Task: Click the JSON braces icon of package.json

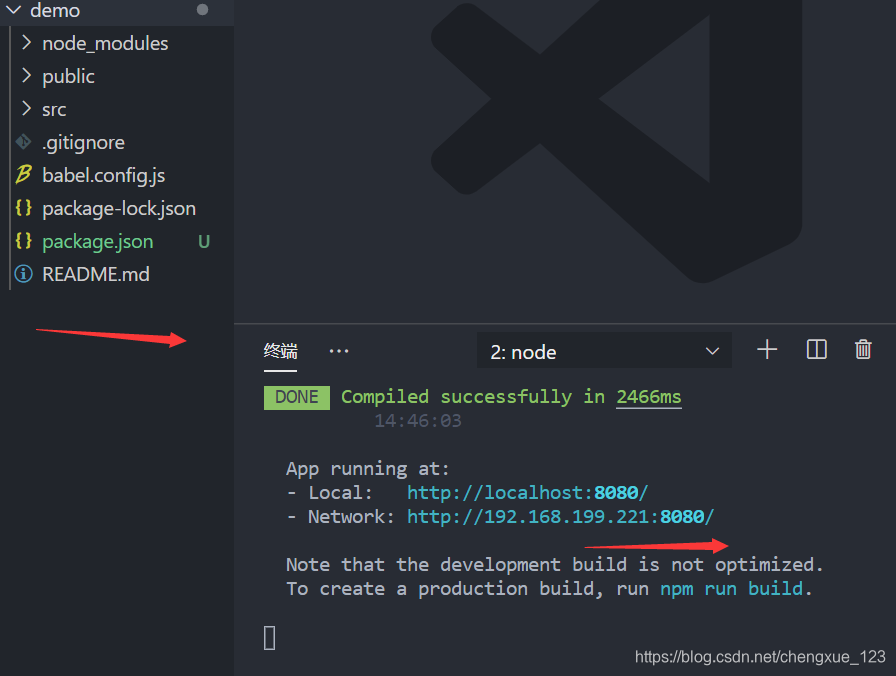Action: coord(23,241)
